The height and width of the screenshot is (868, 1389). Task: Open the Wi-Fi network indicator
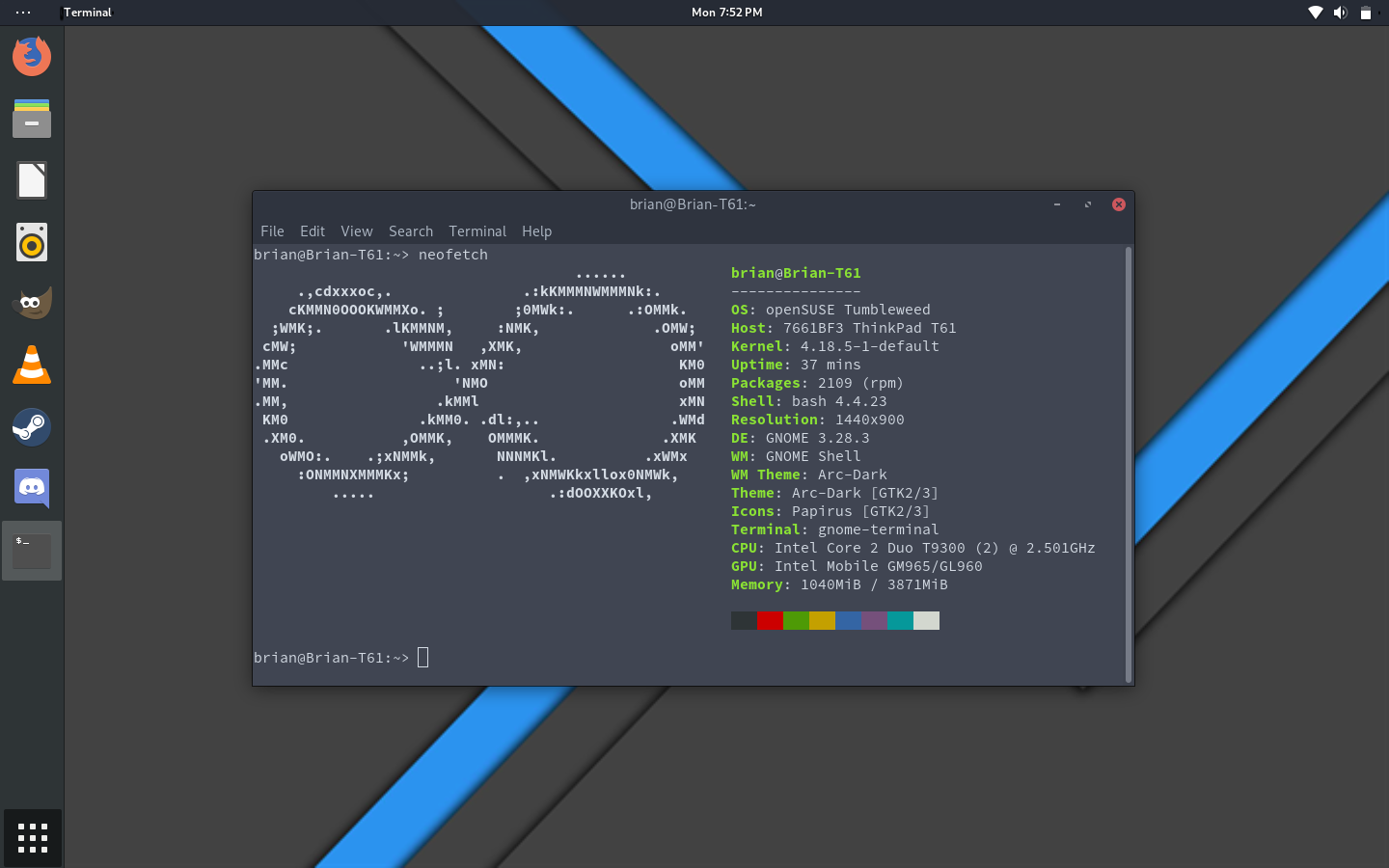(x=1315, y=13)
